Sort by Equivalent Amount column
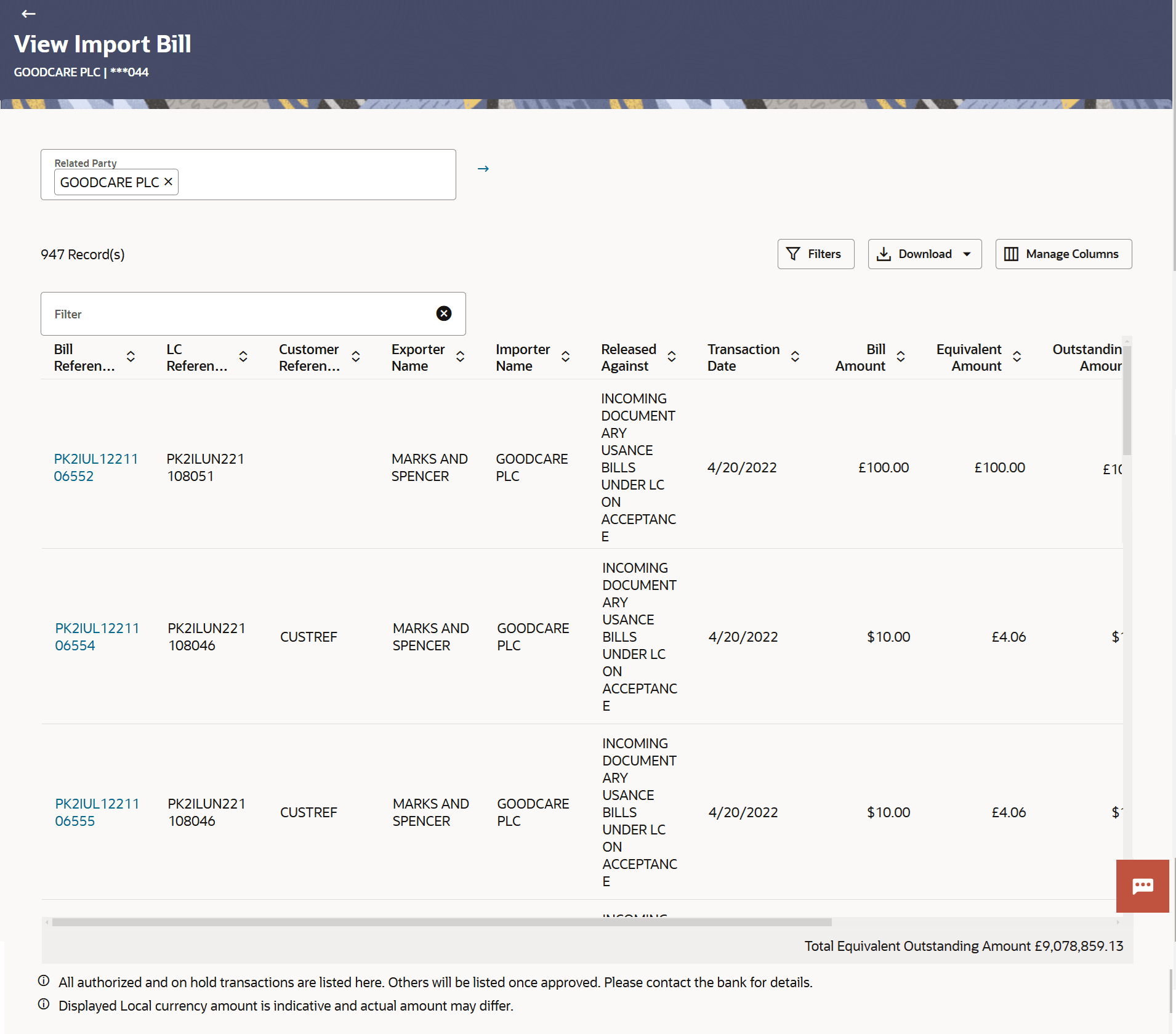This screenshot has height=1034, width=1176. pyautogui.click(x=1017, y=357)
